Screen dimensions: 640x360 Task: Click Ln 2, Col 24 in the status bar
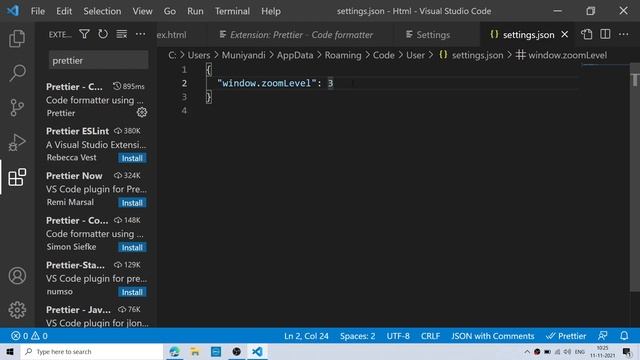[x=306, y=336]
